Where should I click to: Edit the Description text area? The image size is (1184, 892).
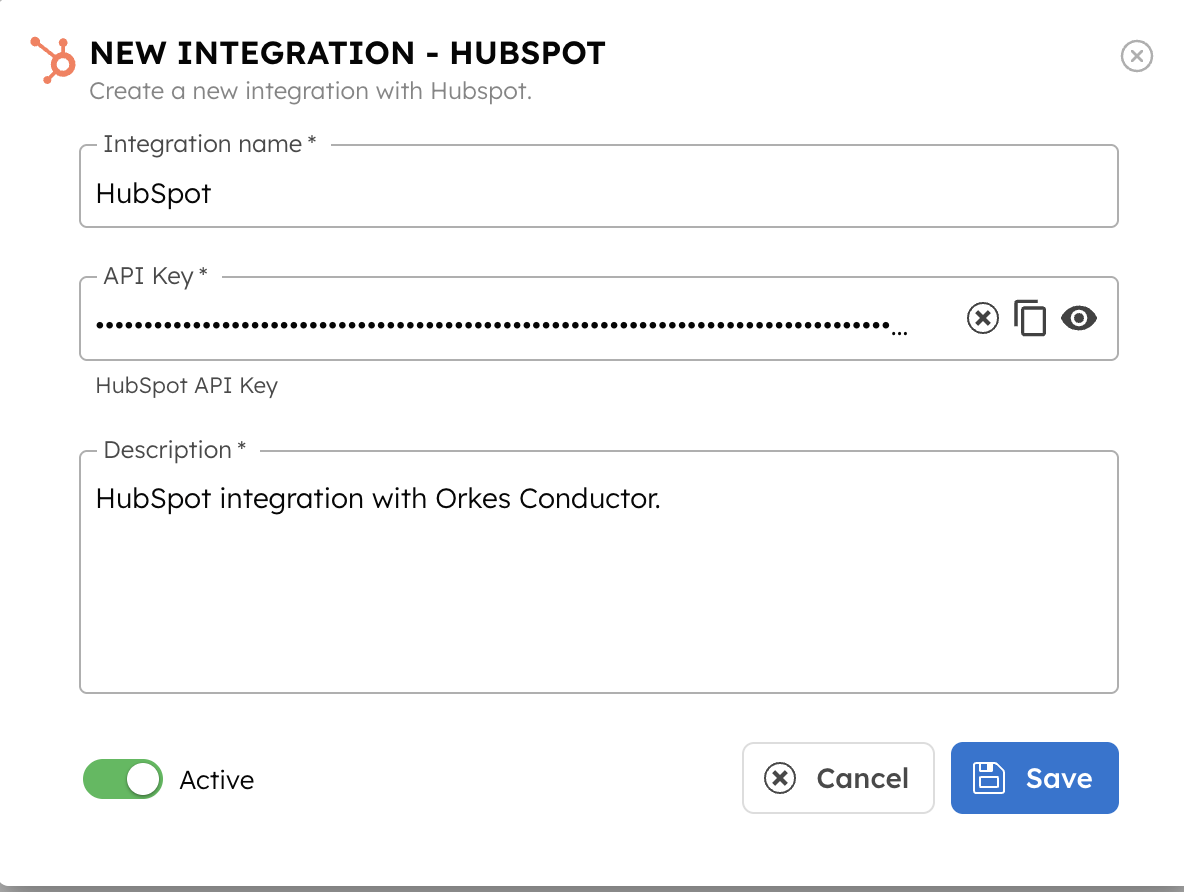(599, 572)
